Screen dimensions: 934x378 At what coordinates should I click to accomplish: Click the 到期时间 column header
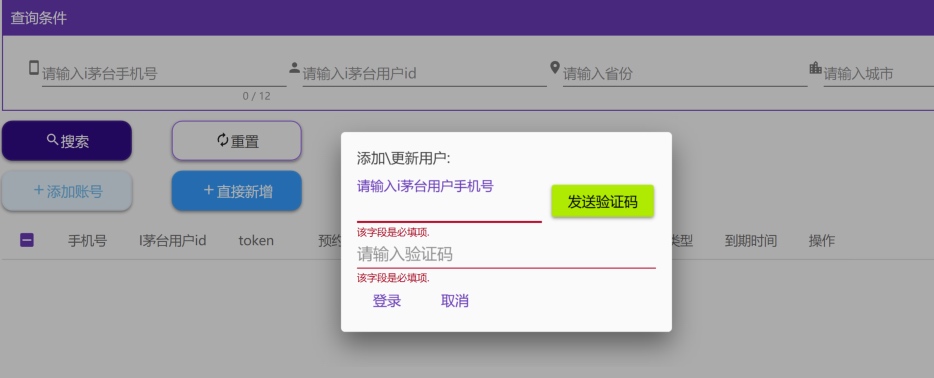(x=751, y=240)
